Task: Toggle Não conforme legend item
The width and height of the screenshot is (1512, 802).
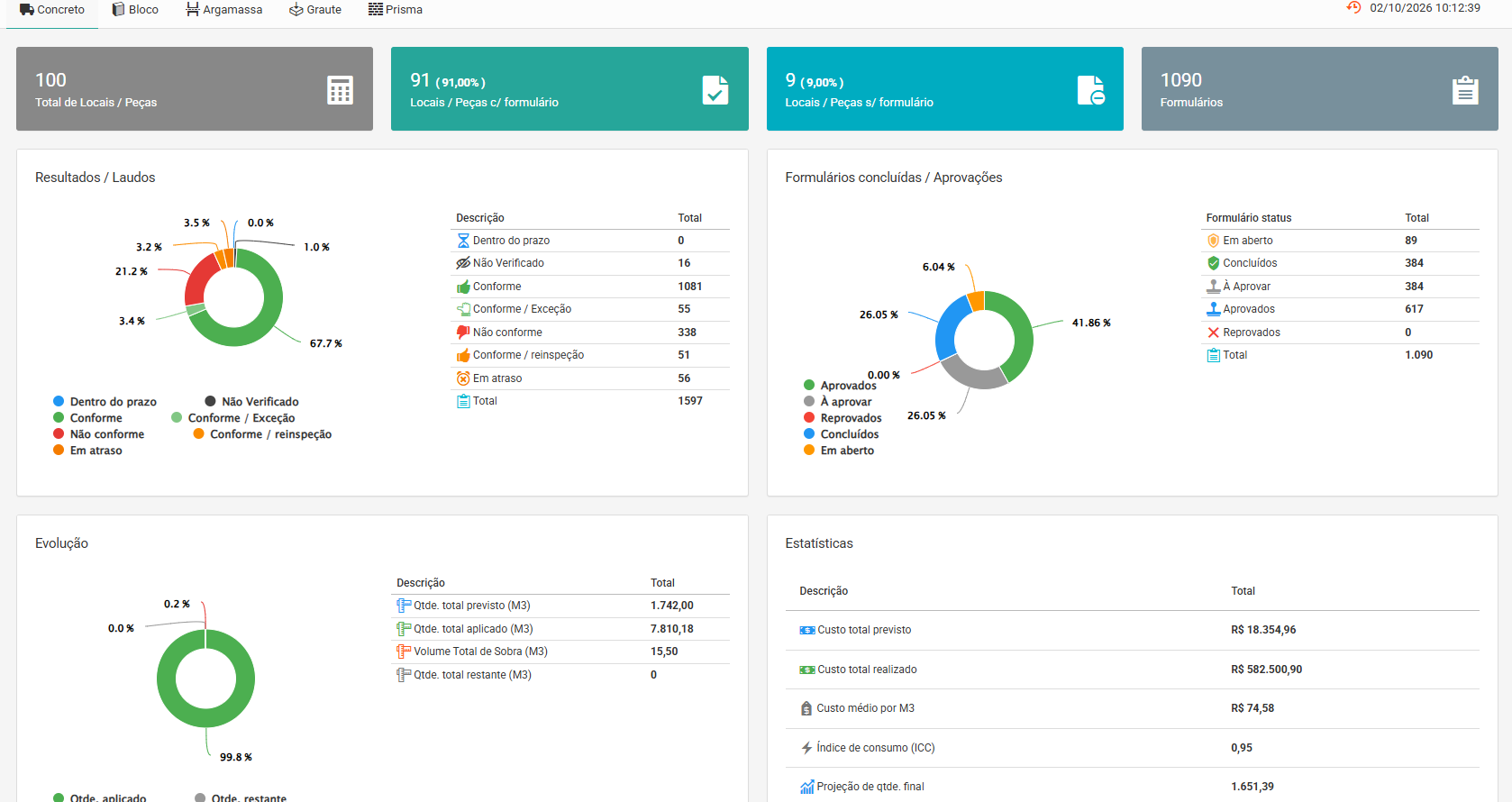Action: (x=98, y=434)
